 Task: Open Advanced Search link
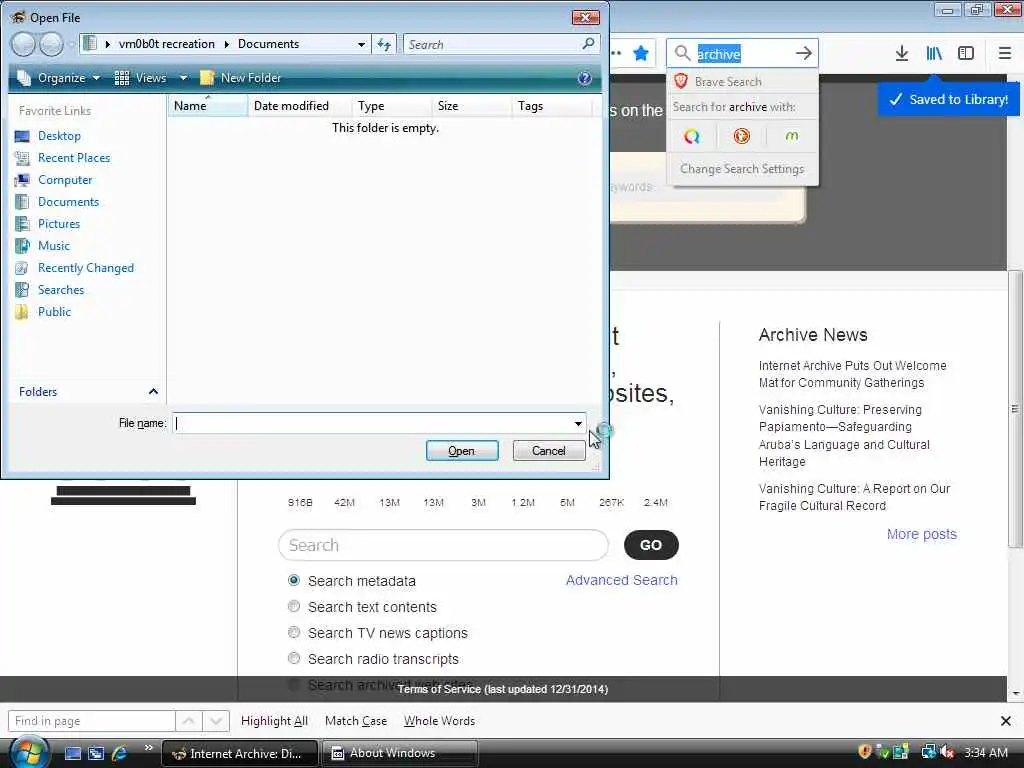point(622,580)
